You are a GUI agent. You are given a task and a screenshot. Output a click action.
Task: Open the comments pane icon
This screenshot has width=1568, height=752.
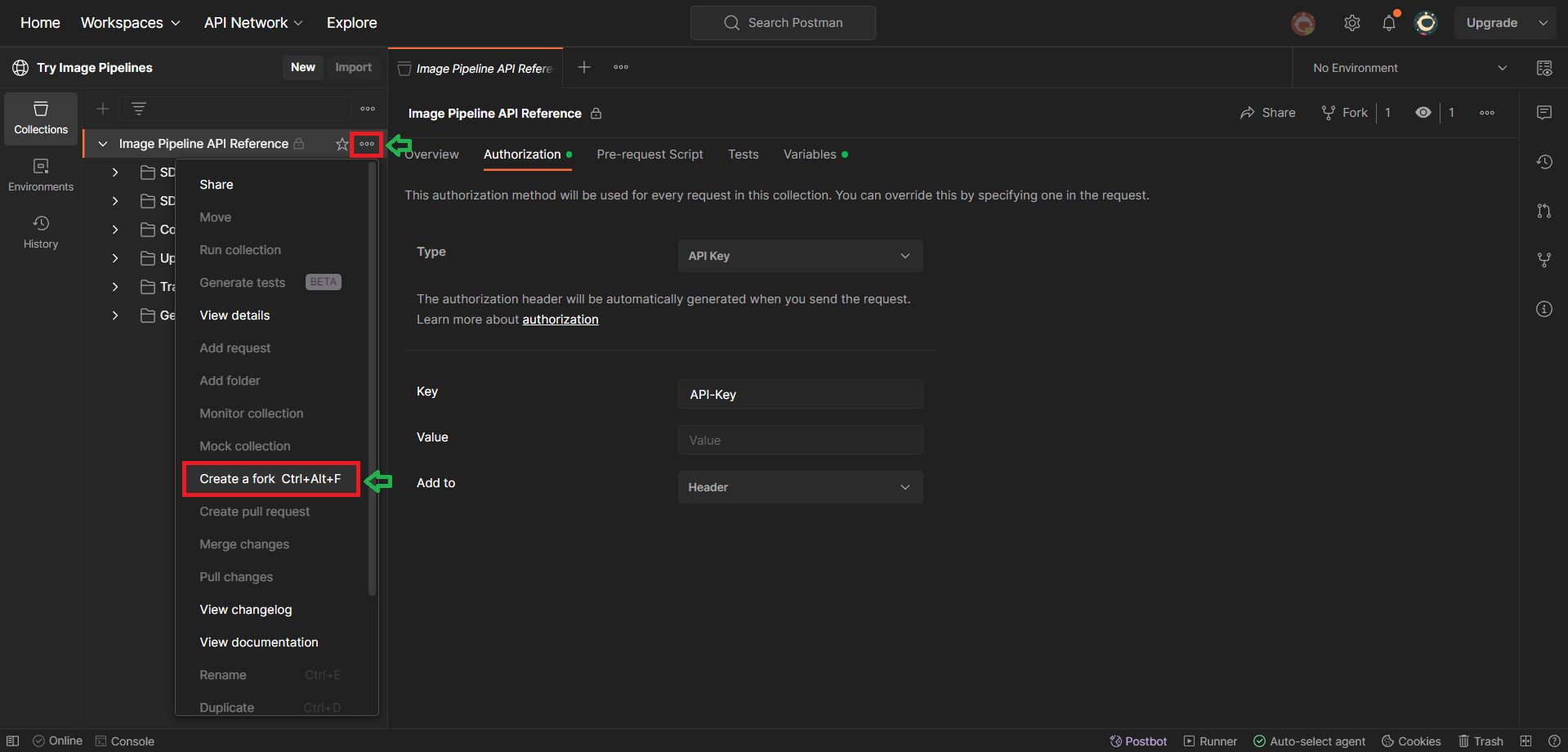pos(1544,113)
